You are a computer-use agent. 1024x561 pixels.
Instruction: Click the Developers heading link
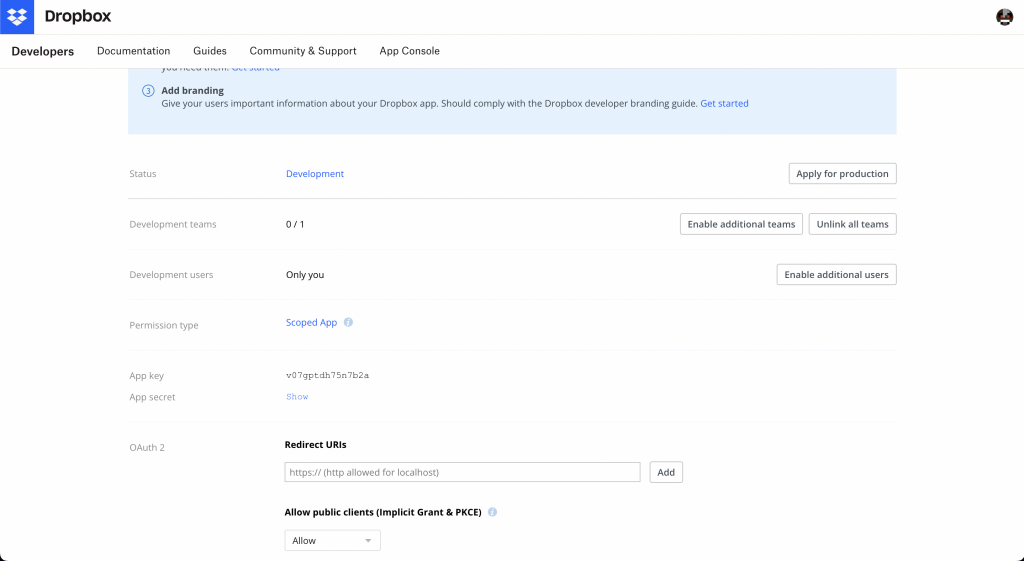43,51
